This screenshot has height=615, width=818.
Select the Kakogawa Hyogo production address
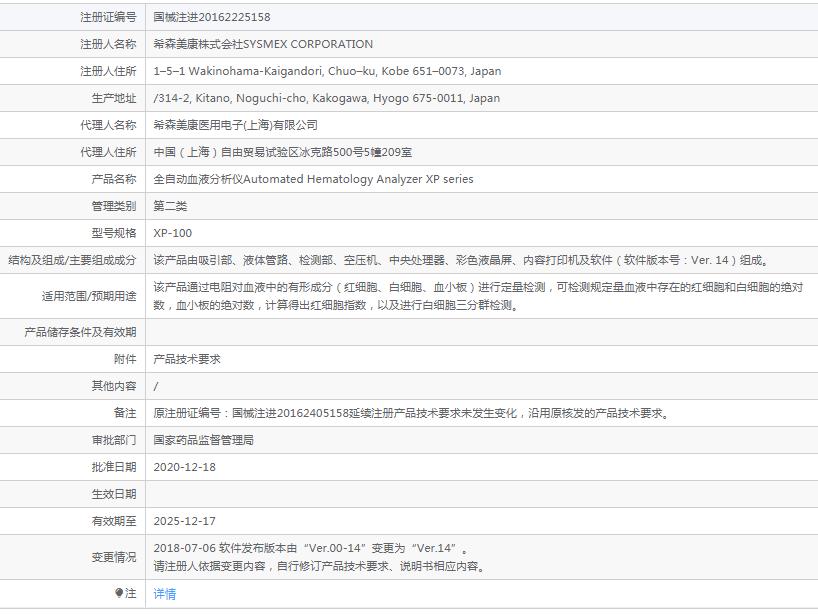point(327,98)
